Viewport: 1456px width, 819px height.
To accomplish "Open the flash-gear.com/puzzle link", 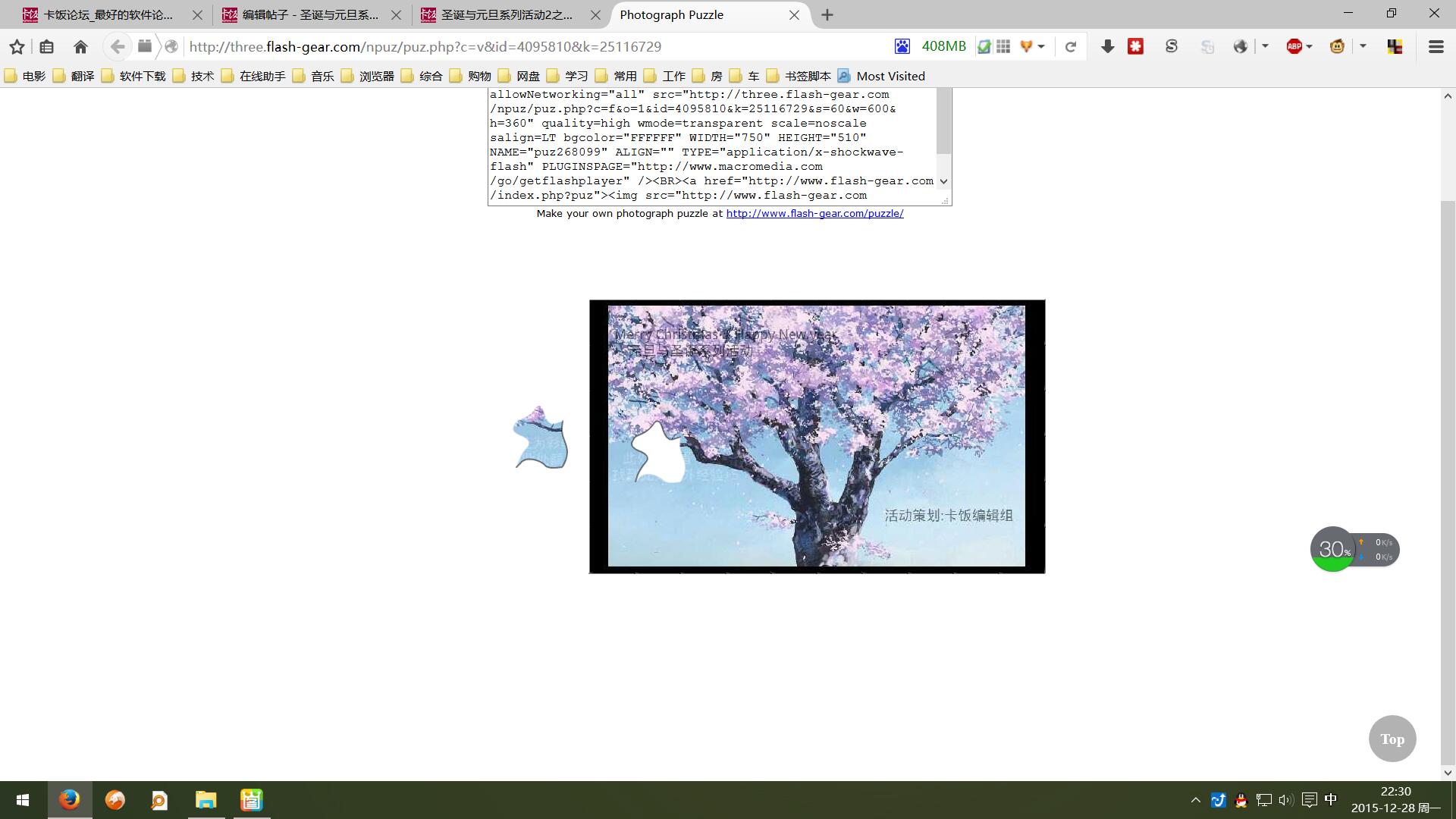I will point(814,214).
